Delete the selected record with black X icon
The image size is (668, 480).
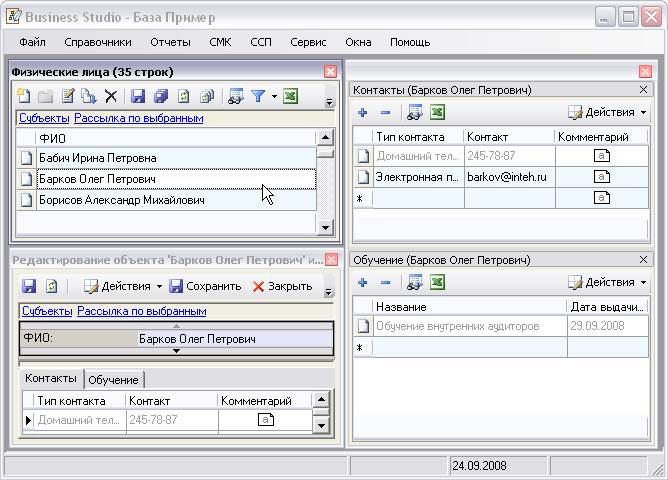(x=111, y=96)
